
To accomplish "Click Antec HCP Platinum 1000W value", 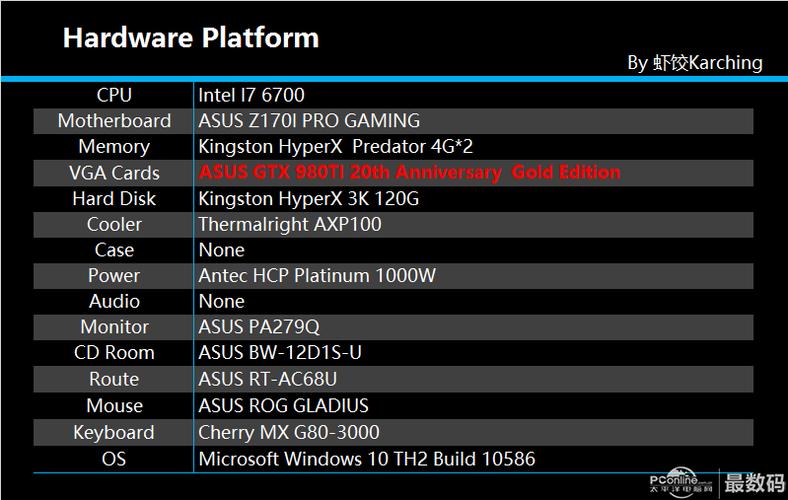I will (x=317, y=275).
